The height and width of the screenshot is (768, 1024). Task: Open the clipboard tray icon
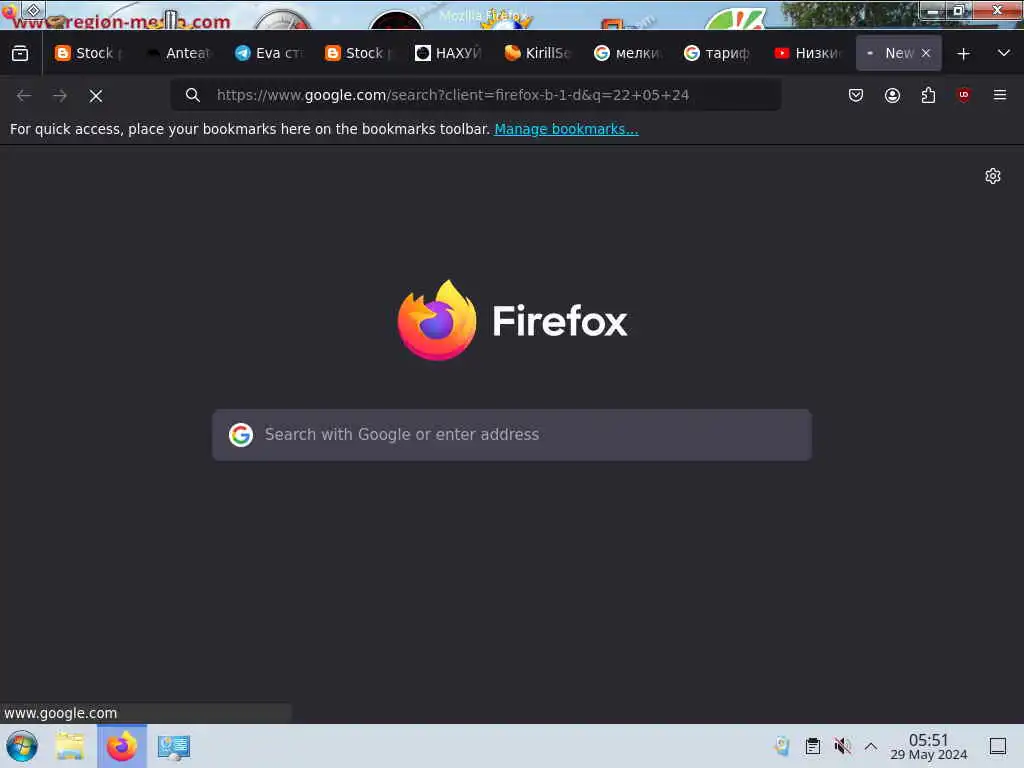pyautogui.click(x=812, y=746)
